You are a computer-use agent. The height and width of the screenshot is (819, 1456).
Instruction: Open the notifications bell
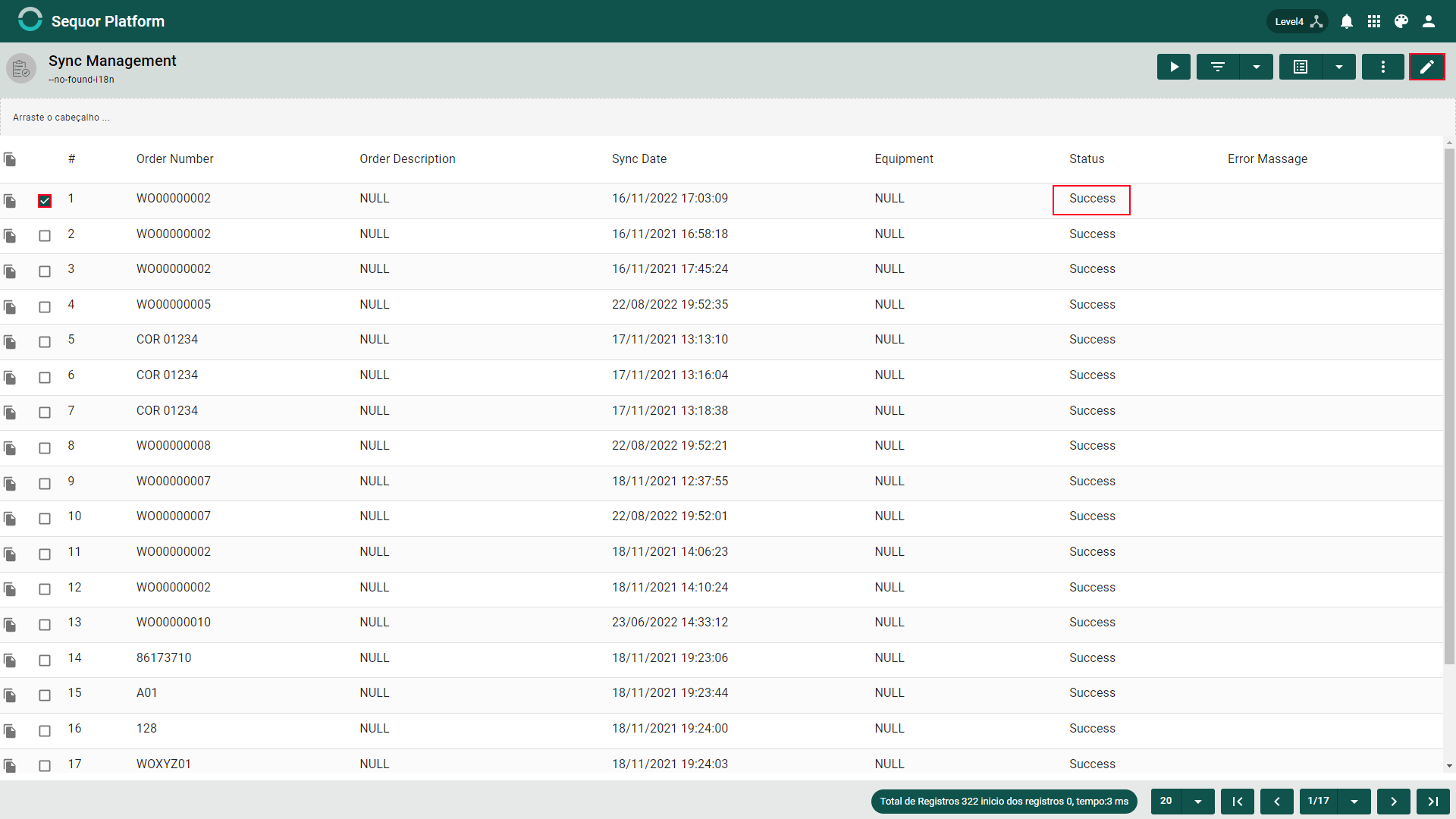coord(1347,21)
